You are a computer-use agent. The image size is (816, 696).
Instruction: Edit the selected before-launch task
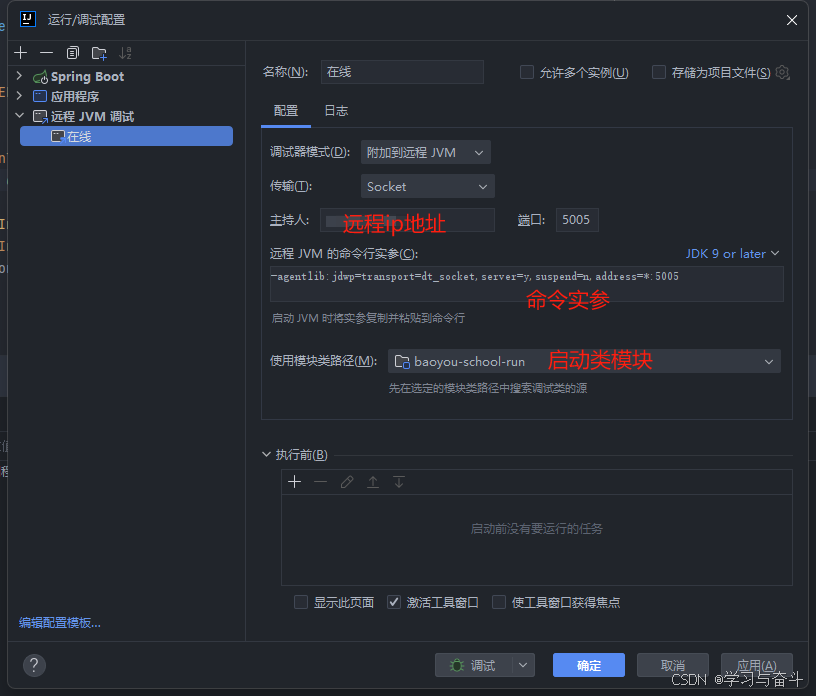(x=347, y=481)
